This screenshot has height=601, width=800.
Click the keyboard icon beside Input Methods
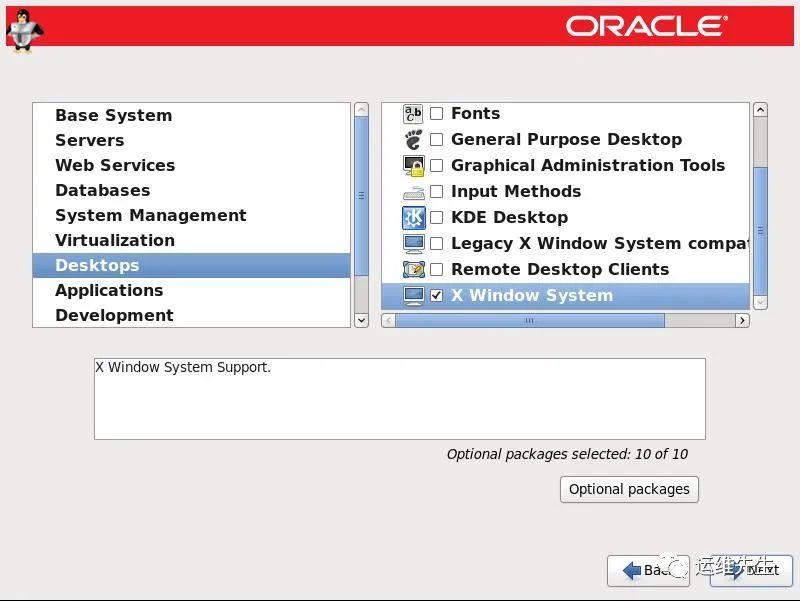(x=413, y=192)
